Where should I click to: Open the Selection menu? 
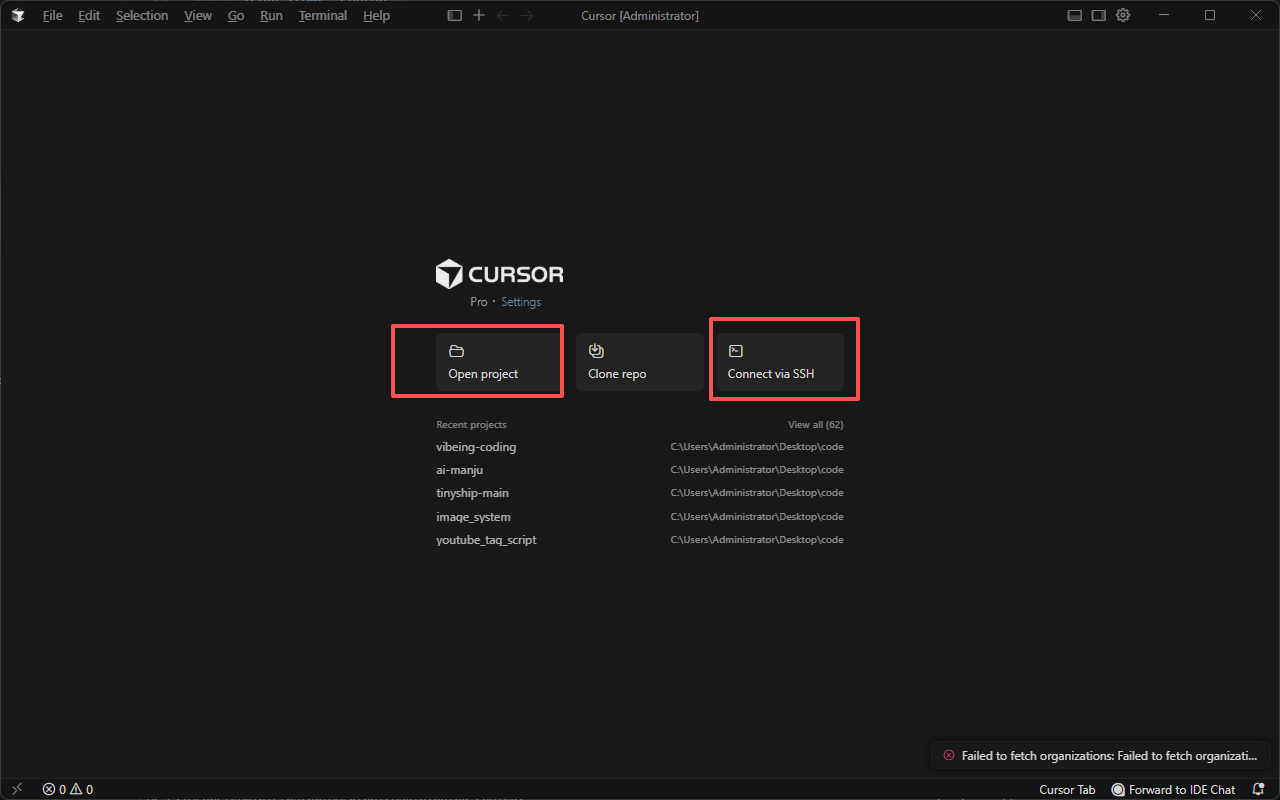pyautogui.click(x=142, y=15)
